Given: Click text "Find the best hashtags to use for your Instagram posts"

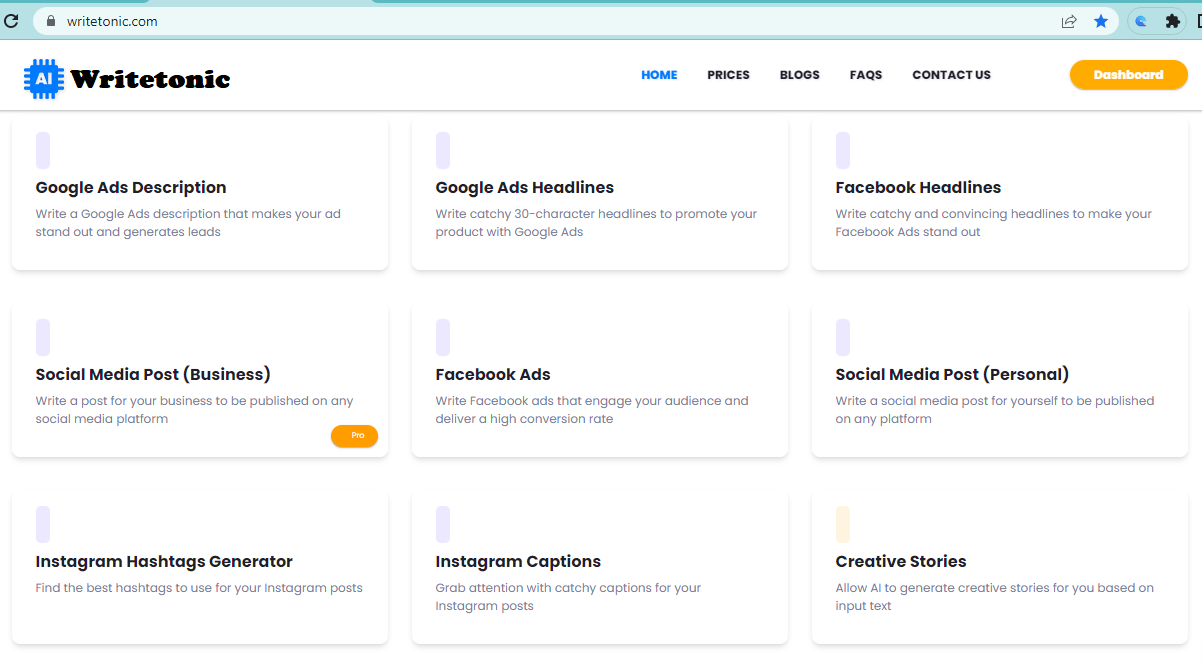Looking at the screenshot, I should (199, 588).
